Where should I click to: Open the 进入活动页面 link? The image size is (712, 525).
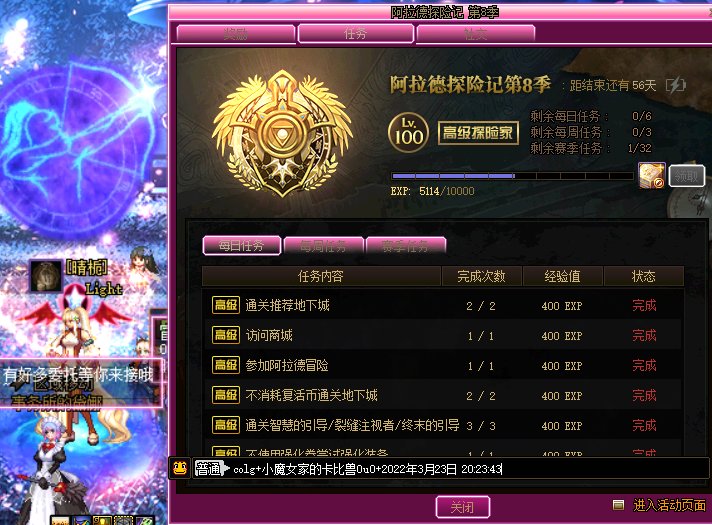[x=669, y=505]
